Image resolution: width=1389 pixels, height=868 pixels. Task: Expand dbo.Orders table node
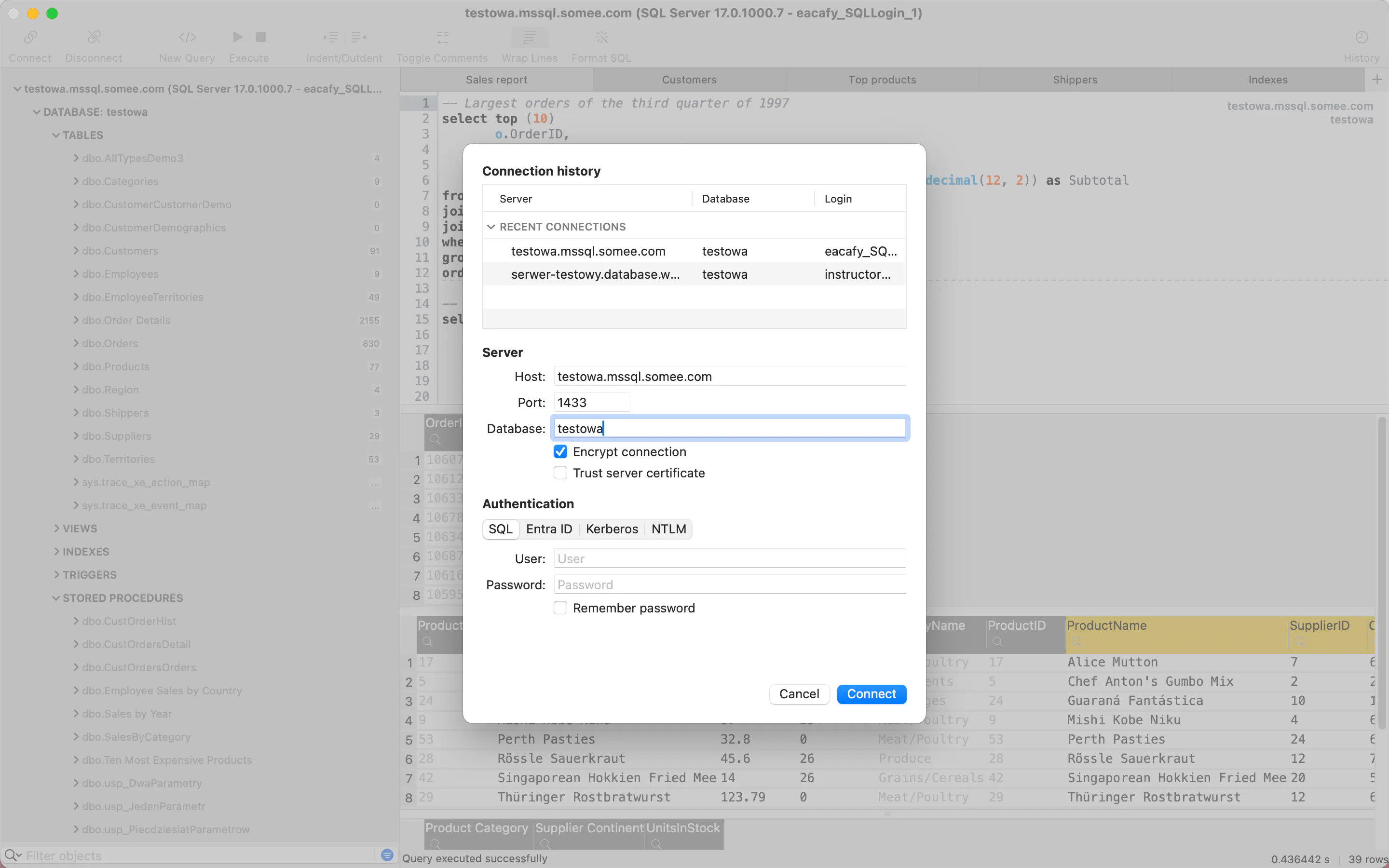point(76,343)
